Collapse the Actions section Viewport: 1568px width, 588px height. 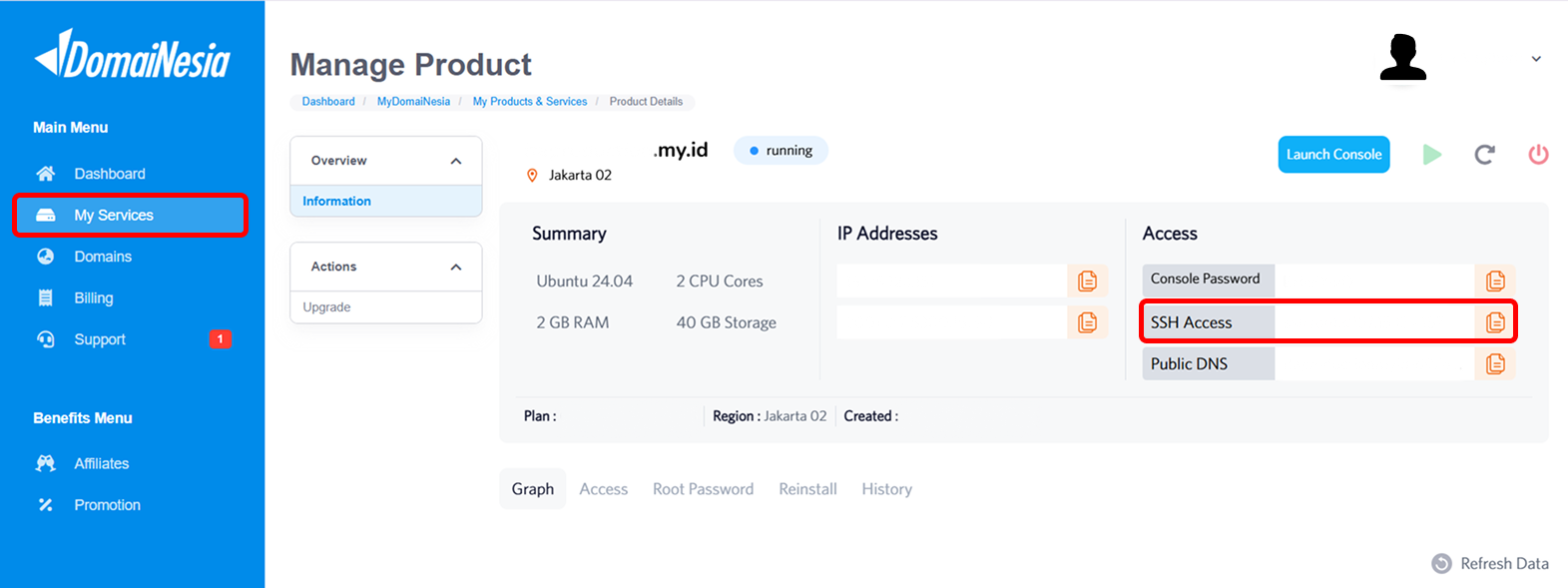456,267
